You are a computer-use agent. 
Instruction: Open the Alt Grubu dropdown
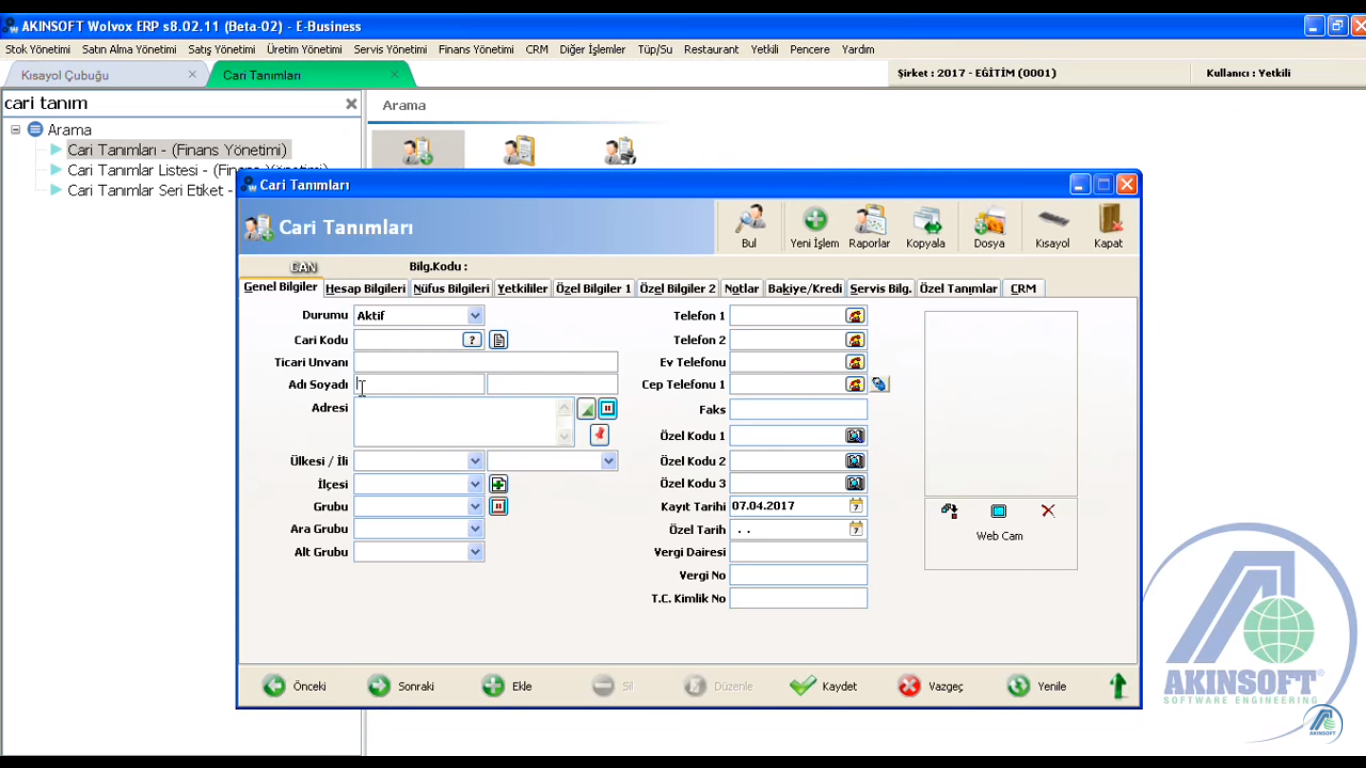475,552
